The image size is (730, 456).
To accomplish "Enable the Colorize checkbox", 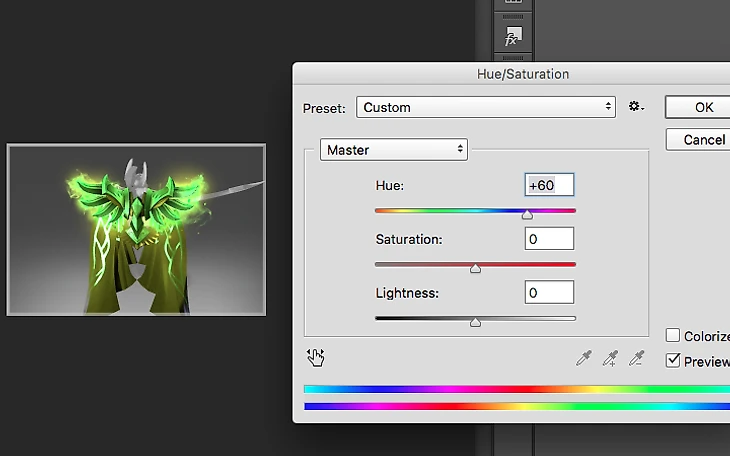I will coord(673,336).
